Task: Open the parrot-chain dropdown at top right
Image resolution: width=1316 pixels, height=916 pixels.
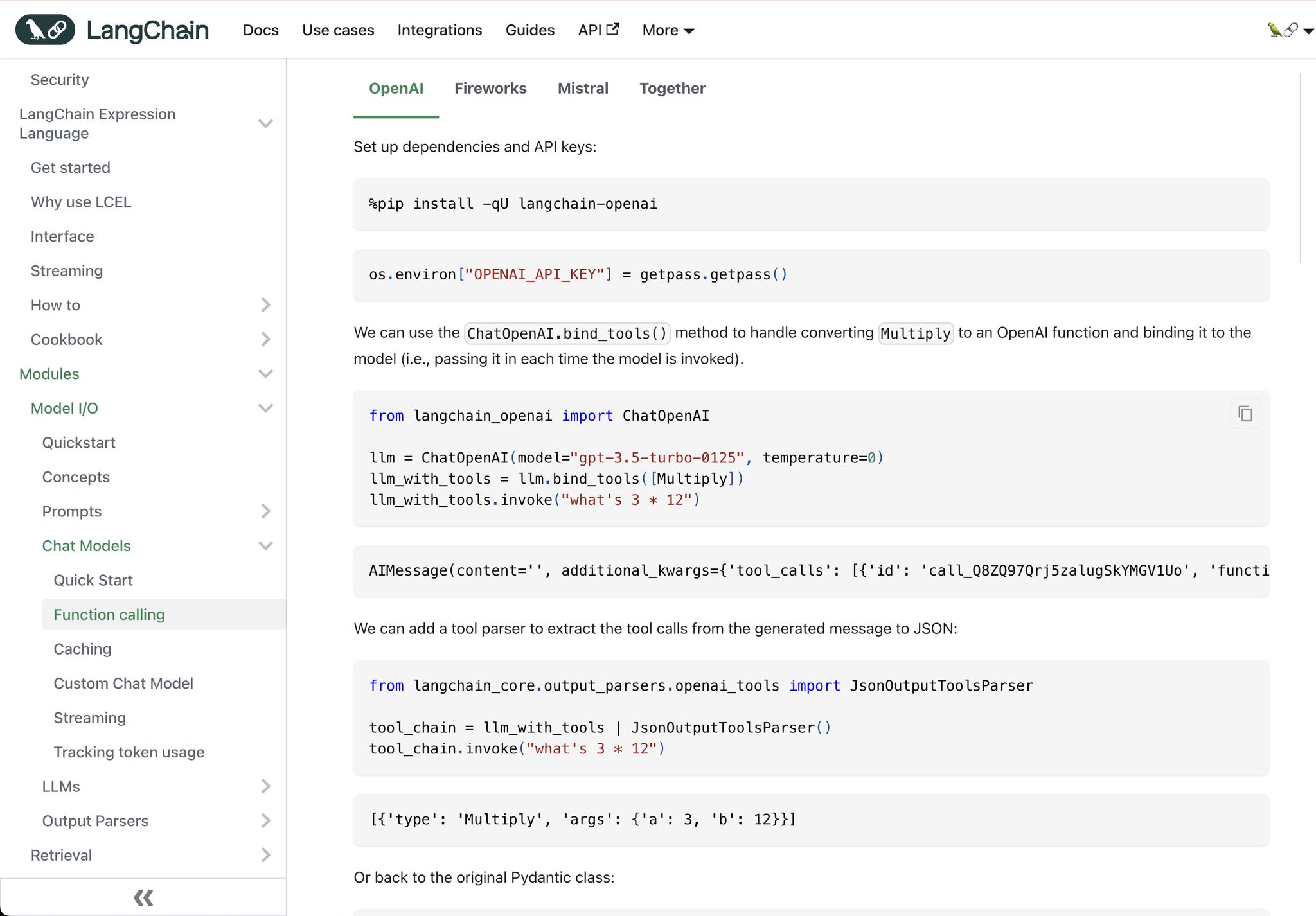Action: click(1289, 30)
